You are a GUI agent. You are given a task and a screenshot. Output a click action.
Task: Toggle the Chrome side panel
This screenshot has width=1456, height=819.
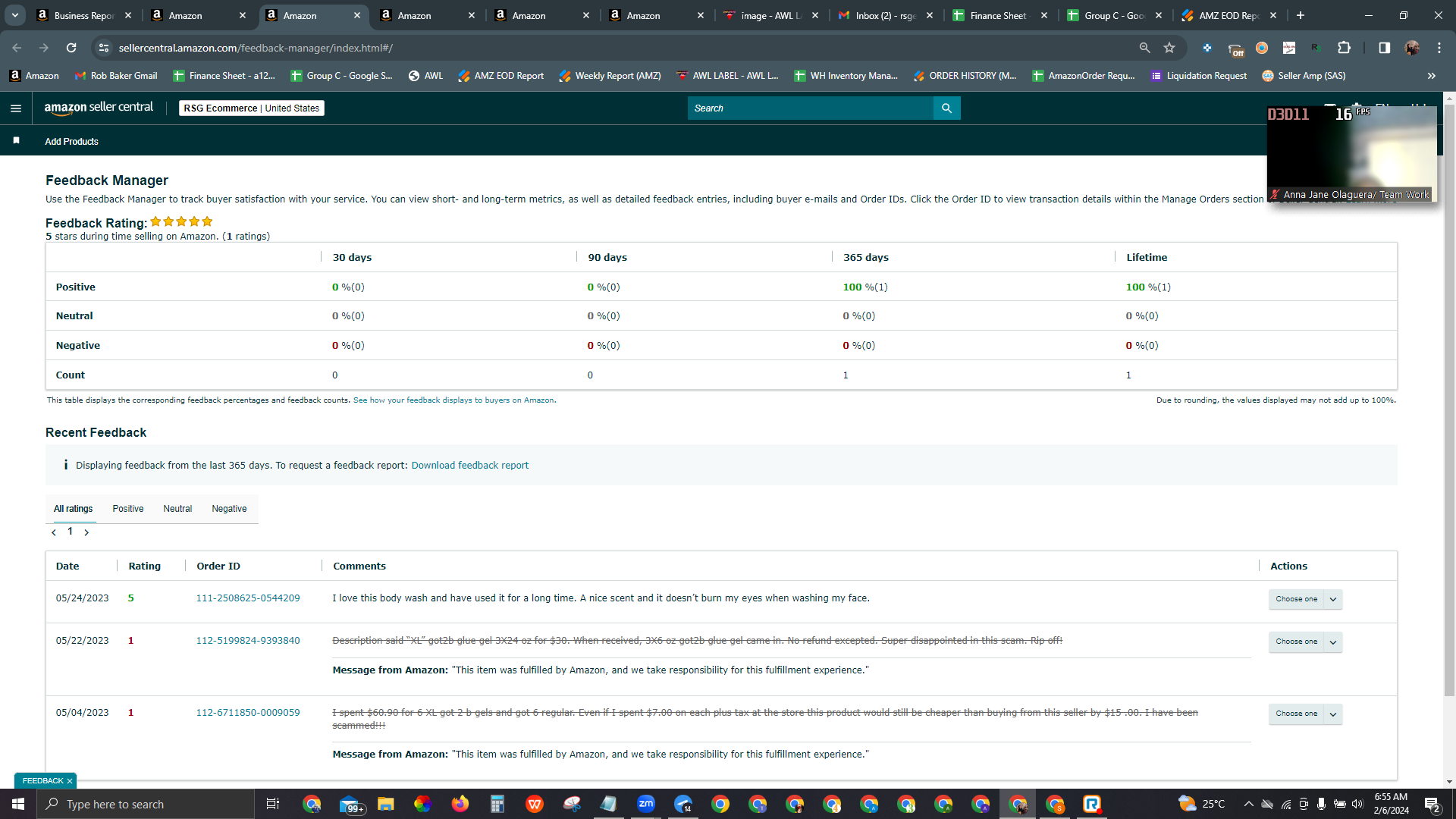[1384, 48]
